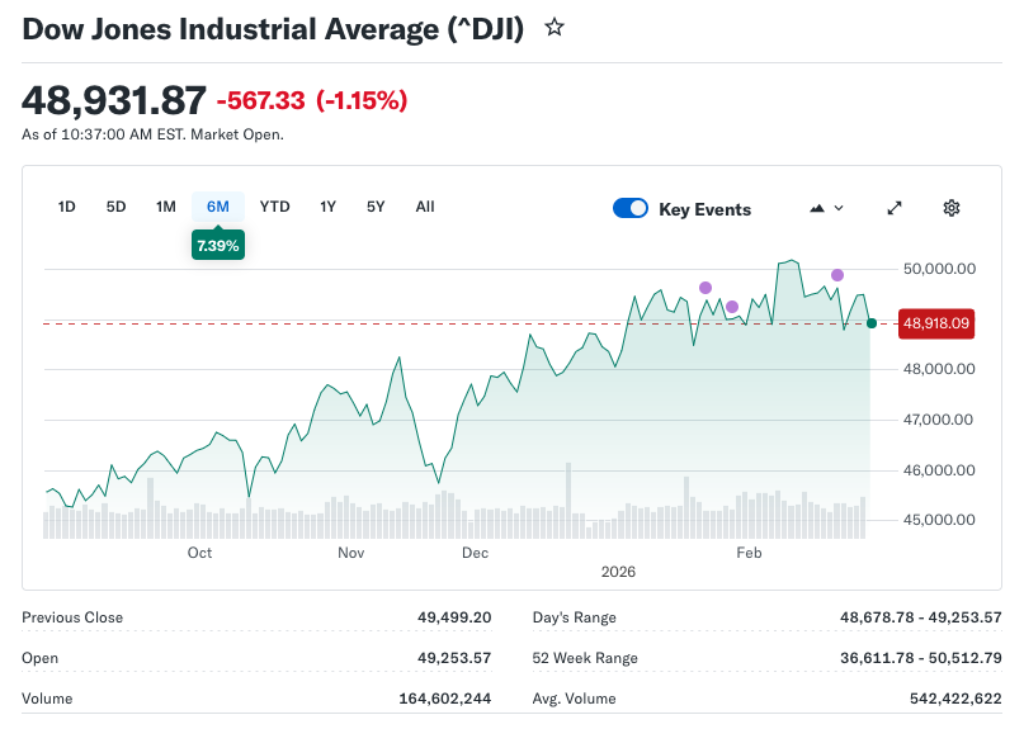Switch to the YTD time range
Screen dimensions: 1024x729
[x=274, y=206]
